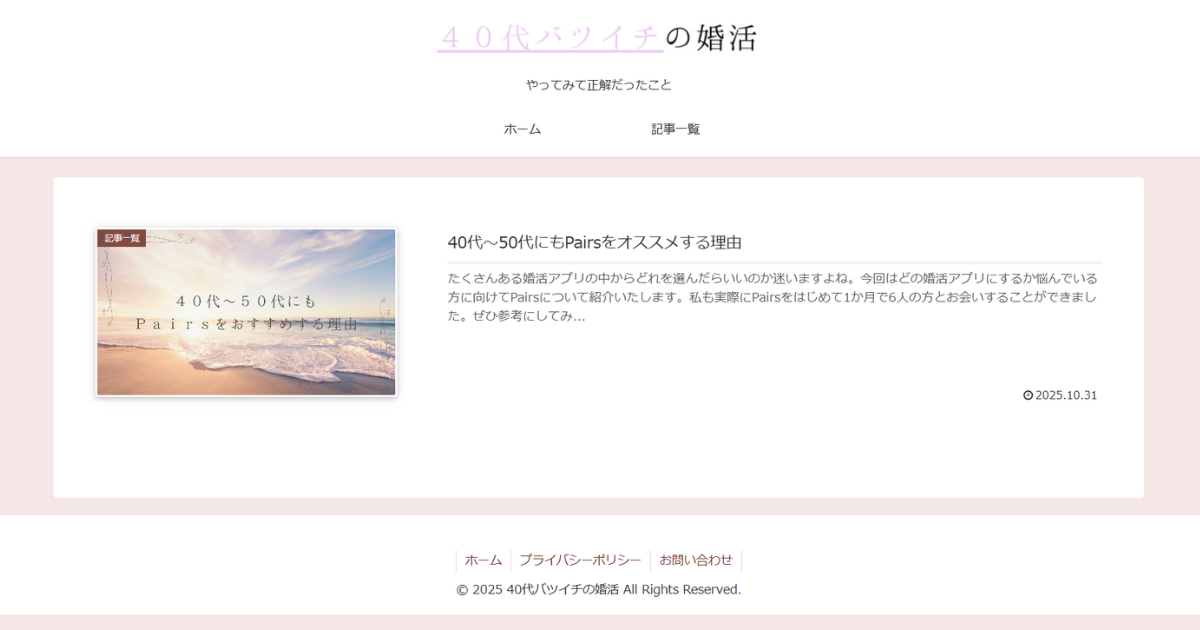Viewport: 1200px width, 630px height.
Task: Click the article excerpt starting with たくさんある婚活アプリ
Action: [772, 296]
